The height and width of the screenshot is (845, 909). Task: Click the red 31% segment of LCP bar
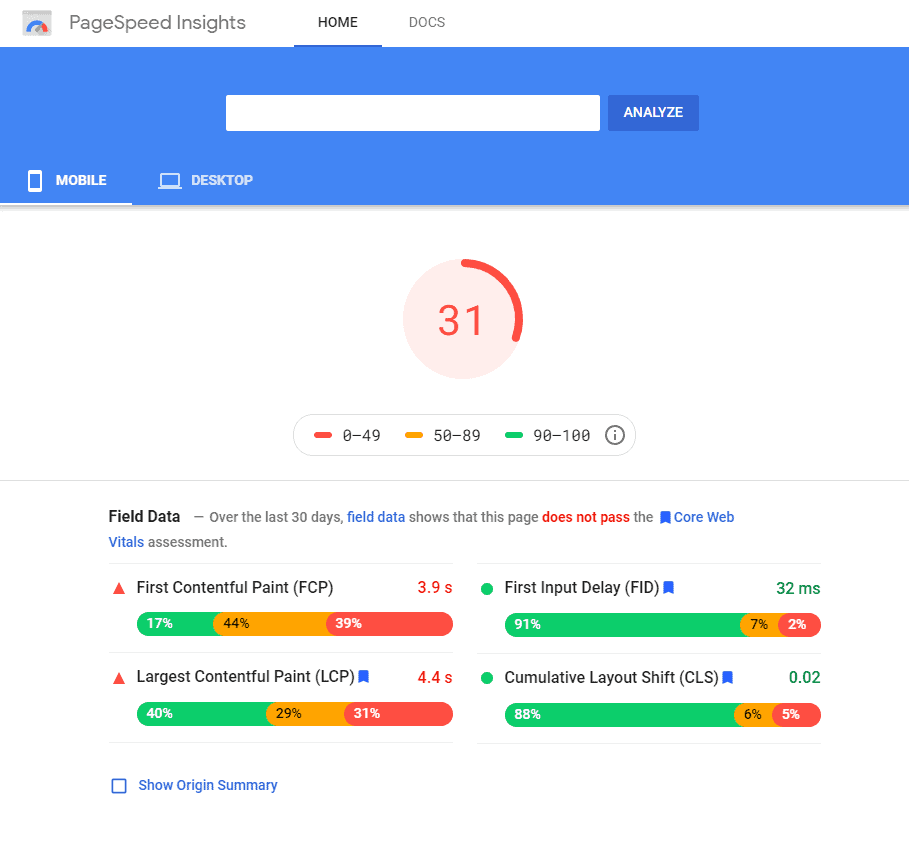pyautogui.click(x=399, y=713)
